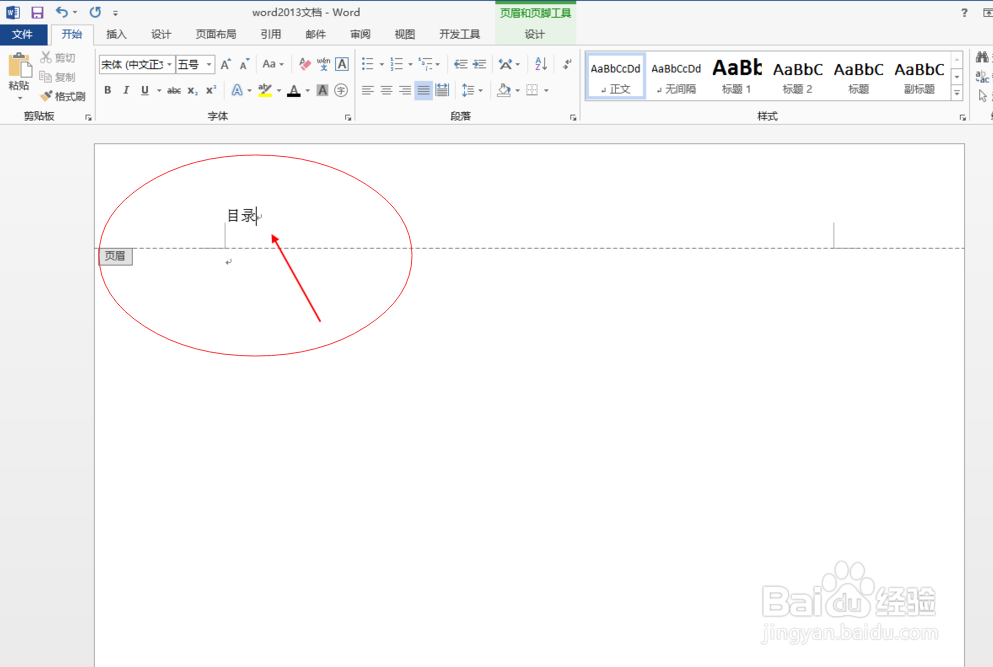Switch to the 插入 tab
993x667 pixels.
coord(117,34)
